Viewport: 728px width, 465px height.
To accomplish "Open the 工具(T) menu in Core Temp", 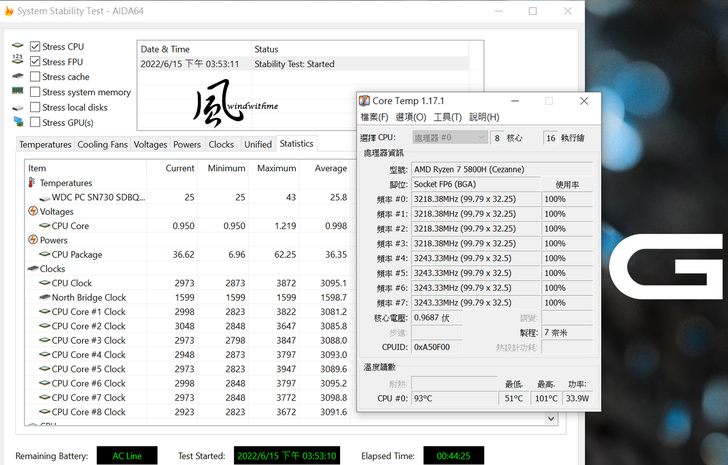I will click(448, 117).
